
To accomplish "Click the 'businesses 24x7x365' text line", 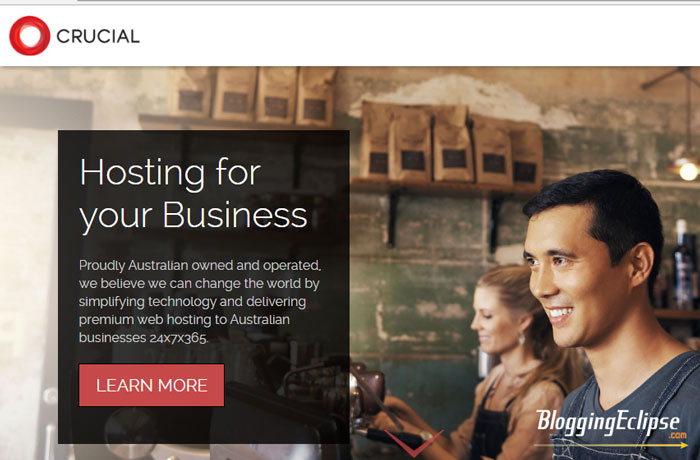I will [143, 338].
